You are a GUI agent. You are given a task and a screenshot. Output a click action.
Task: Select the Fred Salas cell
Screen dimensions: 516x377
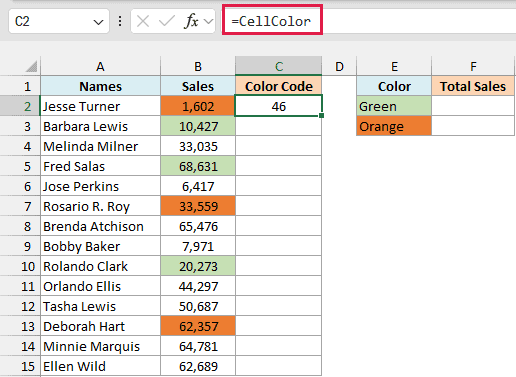tap(101, 166)
